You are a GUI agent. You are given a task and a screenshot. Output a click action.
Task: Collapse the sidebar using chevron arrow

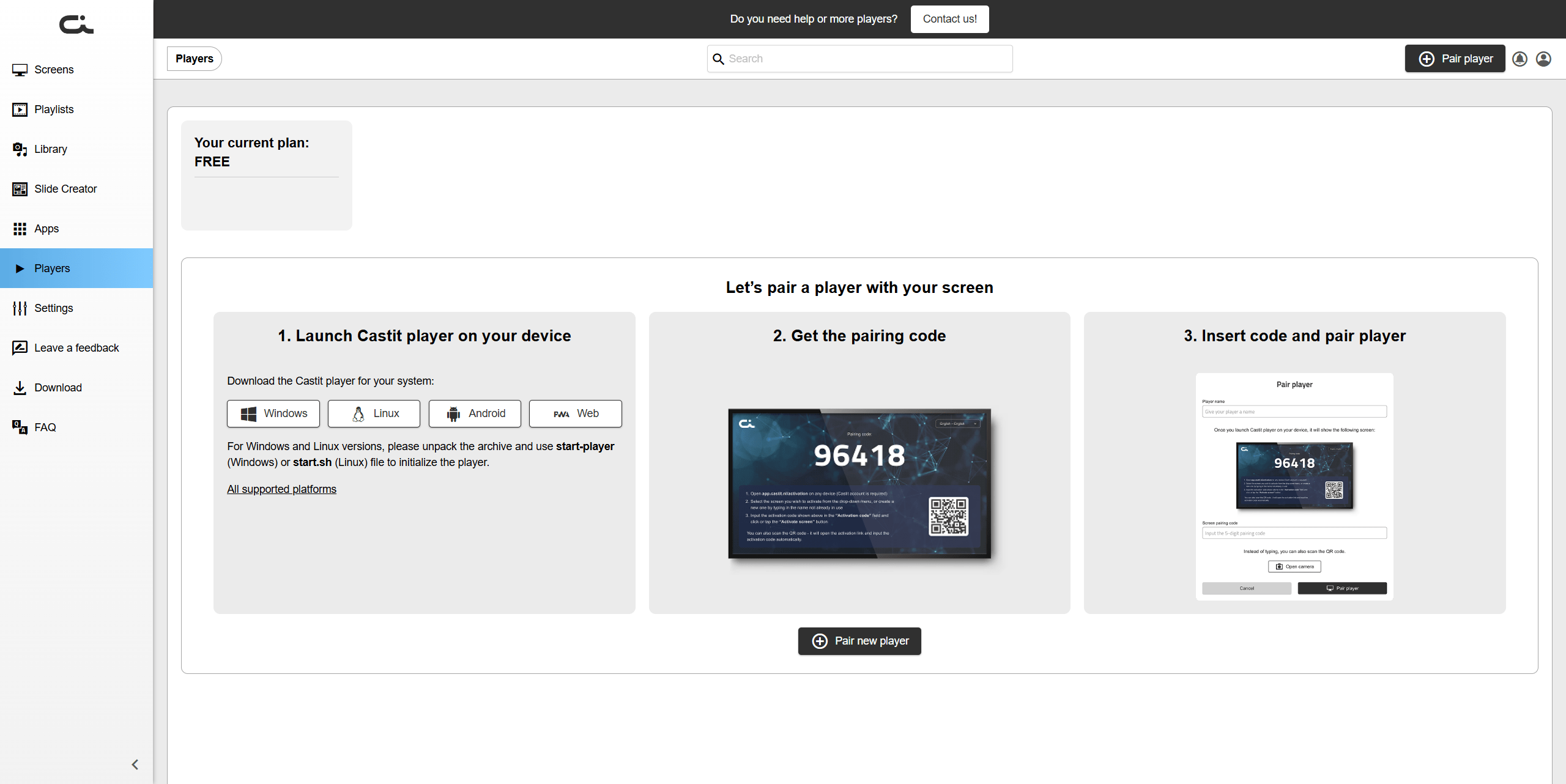(x=135, y=764)
